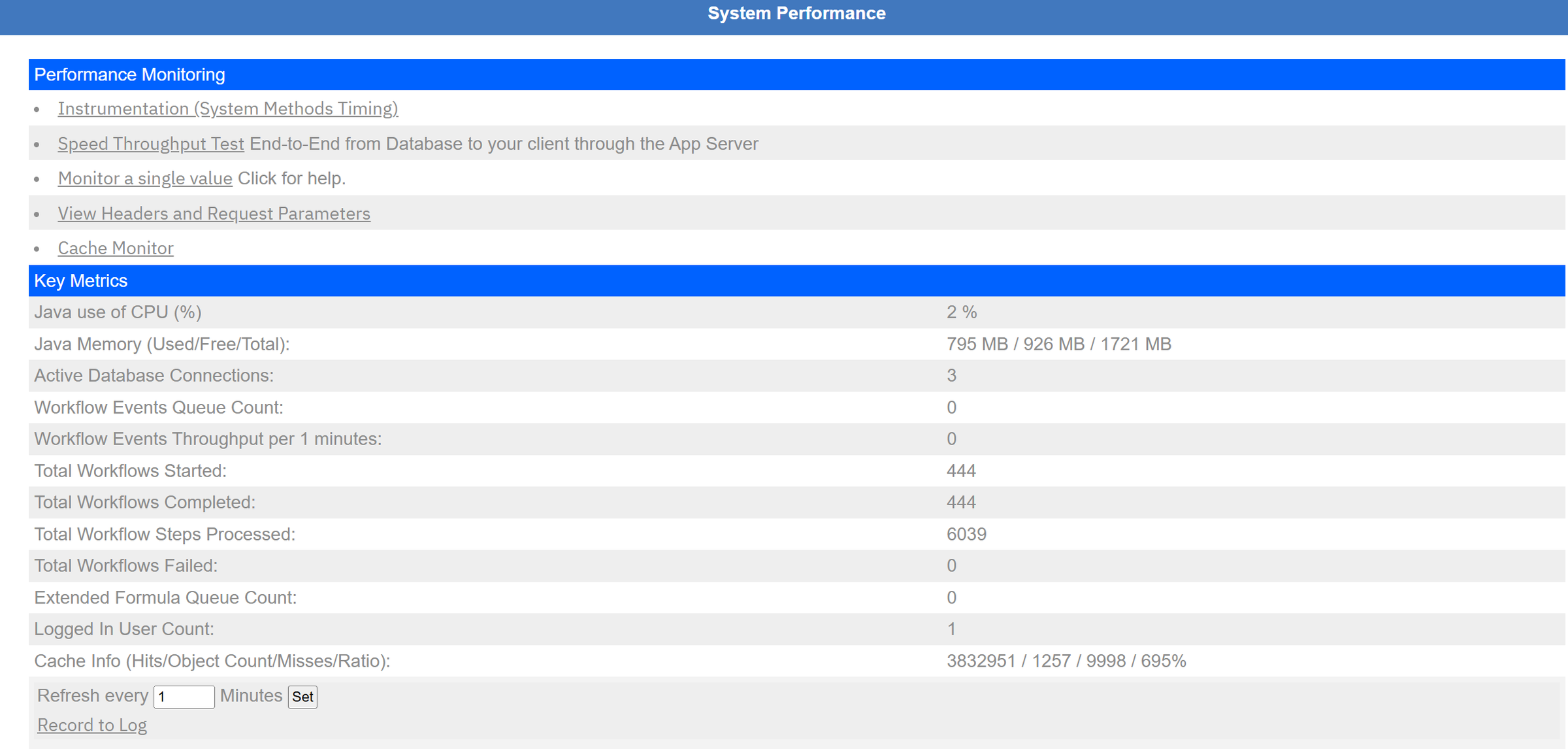Select the CPU value 2 %

(x=962, y=312)
